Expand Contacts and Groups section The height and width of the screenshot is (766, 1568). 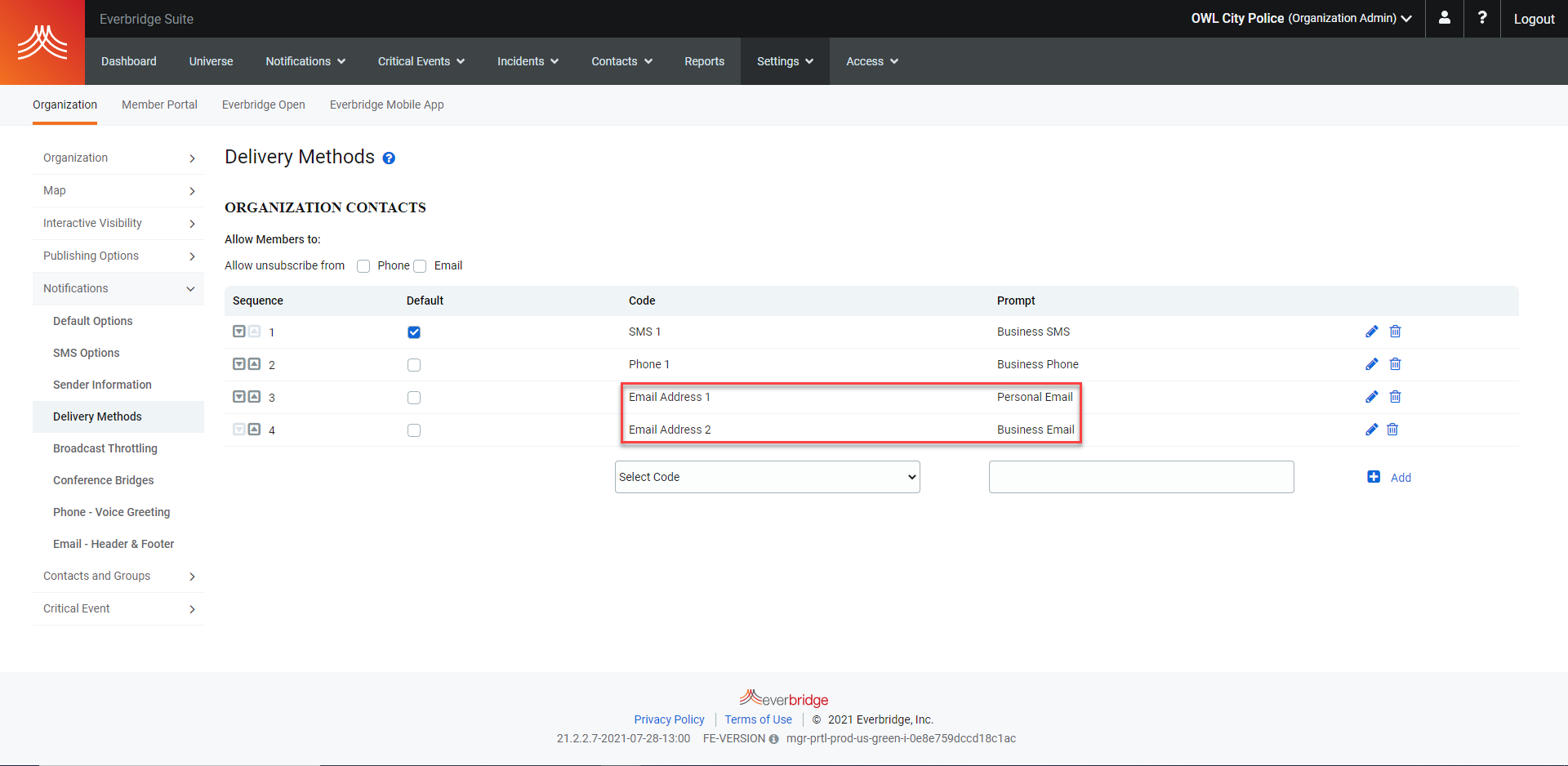click(x=118, y=577)
